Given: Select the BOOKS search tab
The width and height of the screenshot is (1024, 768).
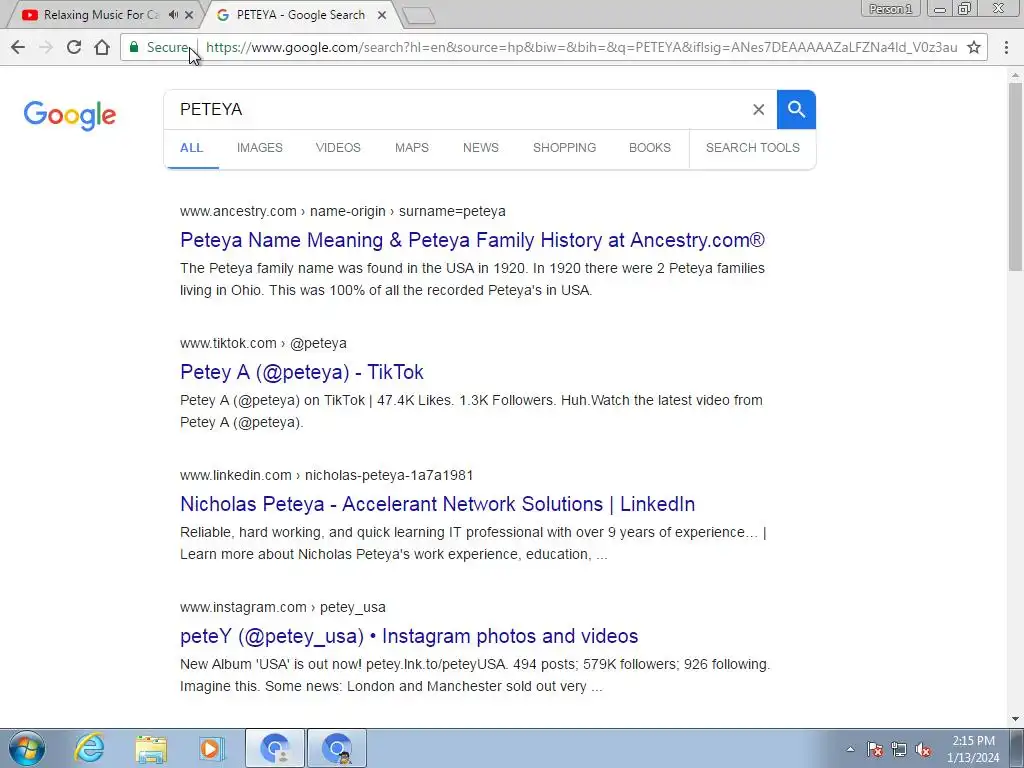Looking at the screenshot, I should tap(650, 148).
